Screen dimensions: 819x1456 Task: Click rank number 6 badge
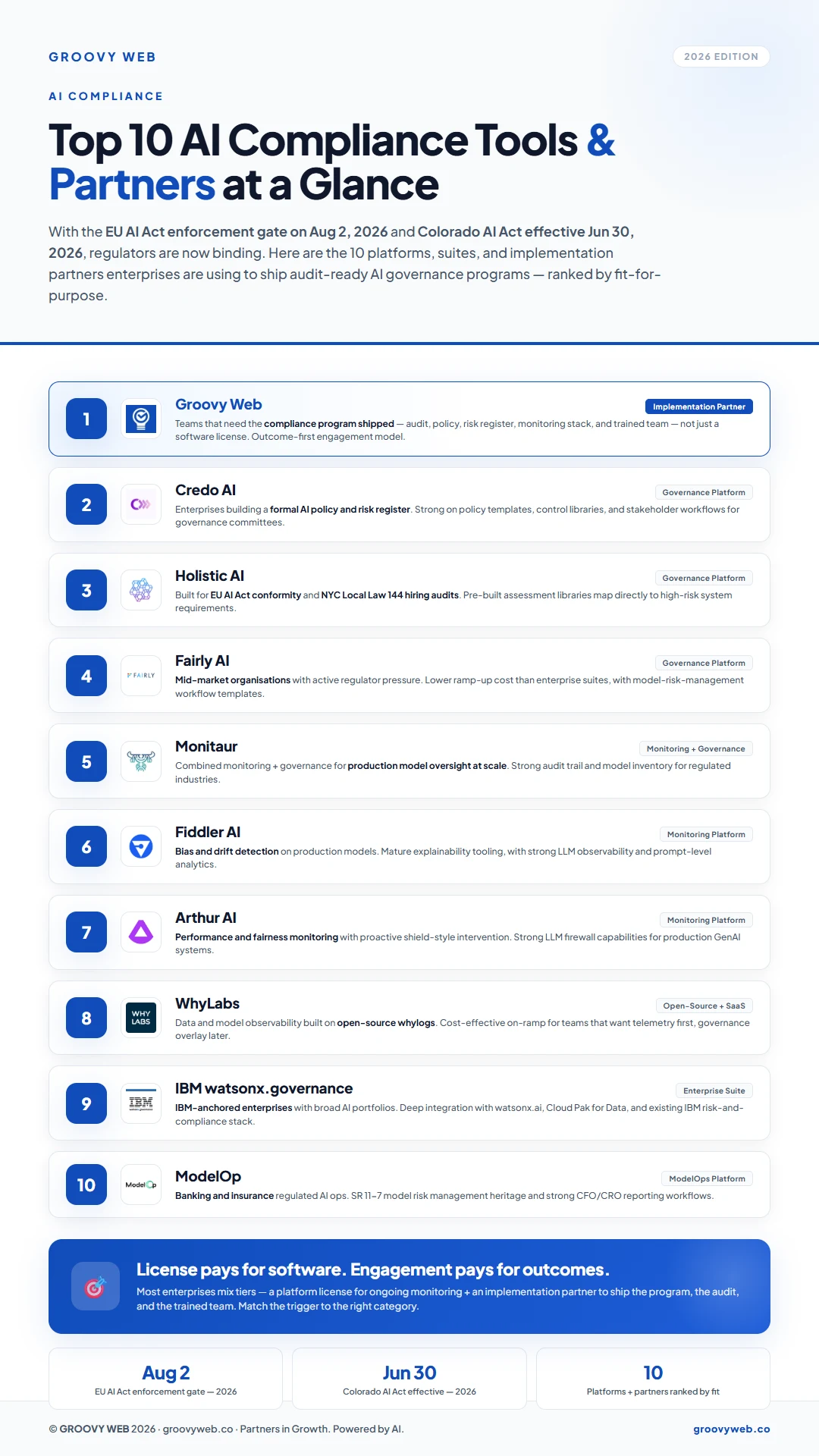(x=86, y=846)
